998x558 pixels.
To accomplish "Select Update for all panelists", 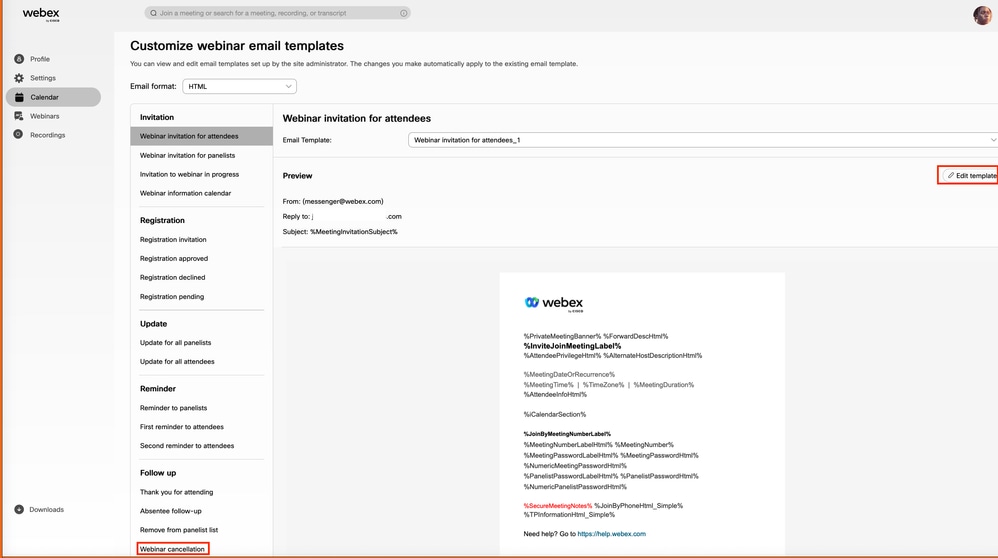I will click(176, 342).
